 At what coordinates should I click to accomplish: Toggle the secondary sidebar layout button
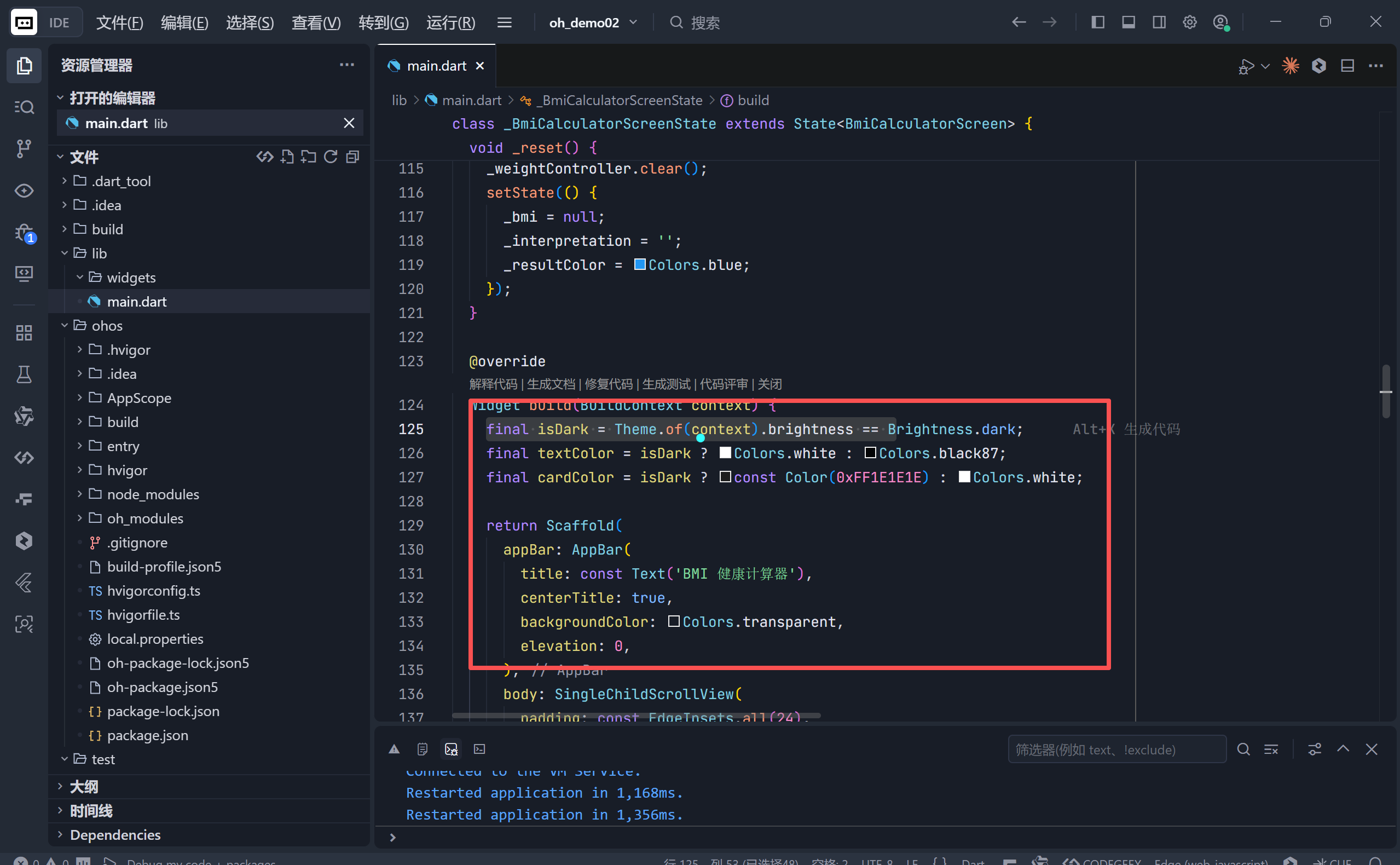click(1159, 22)
